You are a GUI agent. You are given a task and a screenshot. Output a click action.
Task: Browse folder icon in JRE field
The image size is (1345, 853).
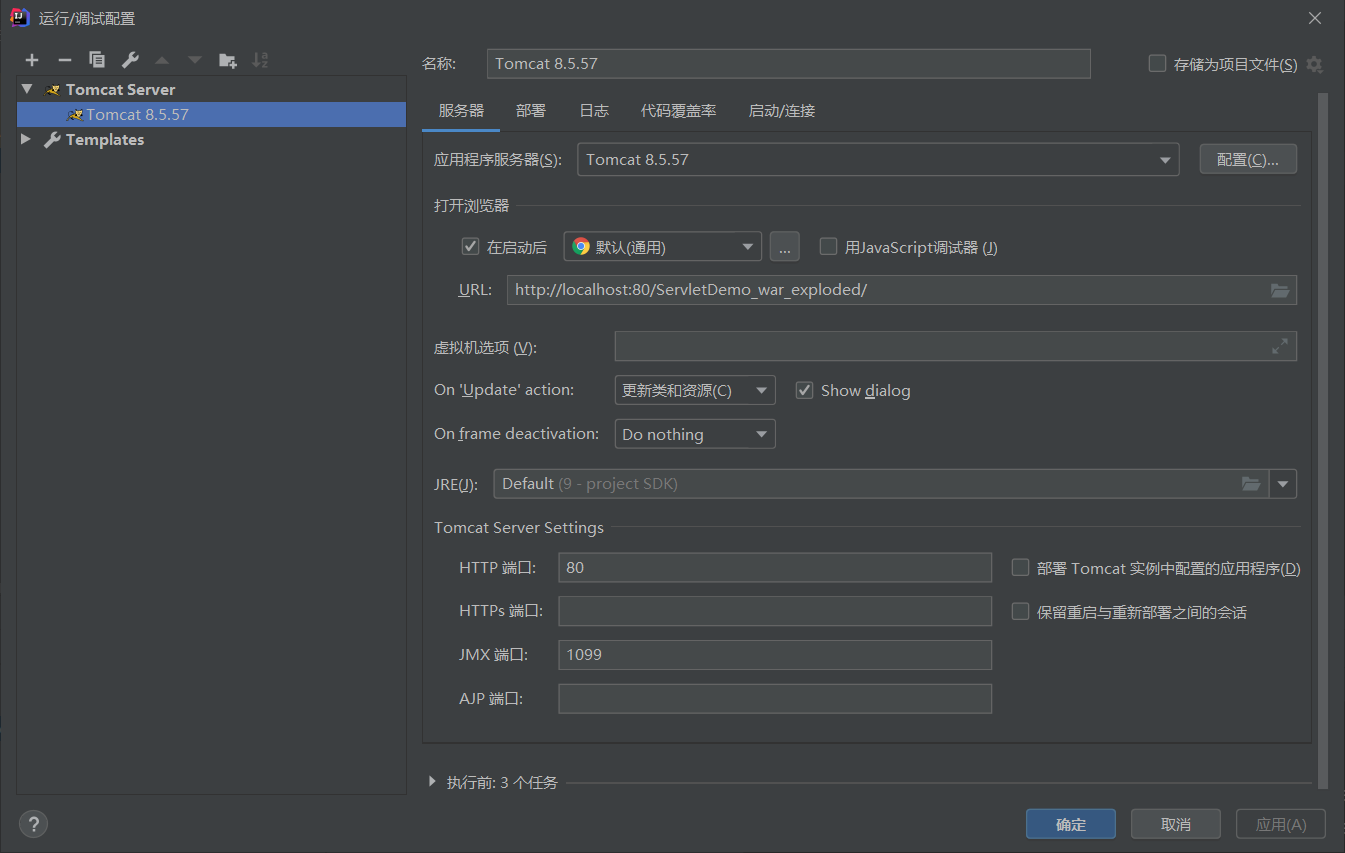1251,484
